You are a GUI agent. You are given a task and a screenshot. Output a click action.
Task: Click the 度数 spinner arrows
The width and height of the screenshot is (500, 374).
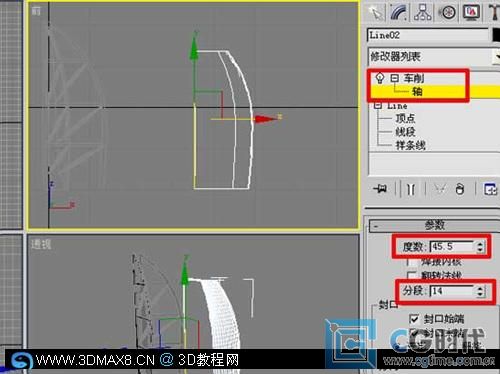point(480,247)
